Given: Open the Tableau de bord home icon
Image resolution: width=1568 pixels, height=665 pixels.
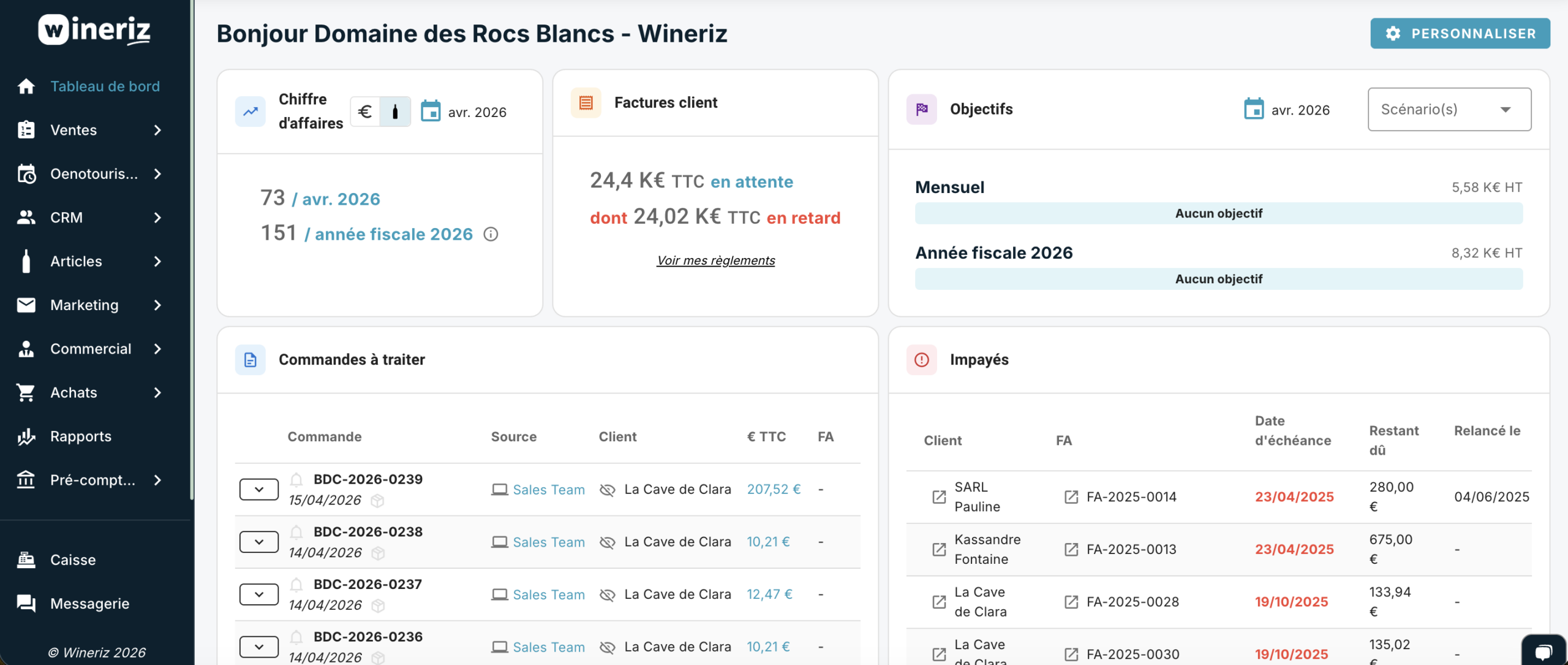Looking at the screenshot, I should tap(26, 86).
